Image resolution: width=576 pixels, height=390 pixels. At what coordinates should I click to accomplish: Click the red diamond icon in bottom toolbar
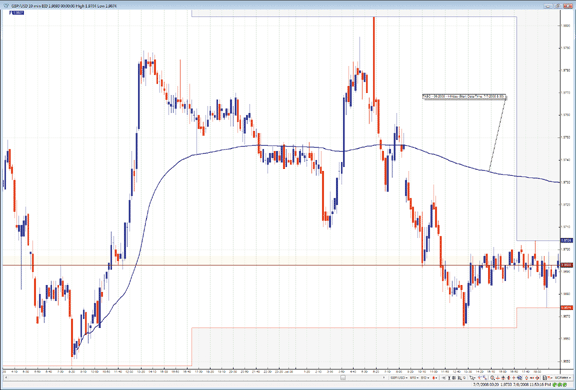point(526,378)
